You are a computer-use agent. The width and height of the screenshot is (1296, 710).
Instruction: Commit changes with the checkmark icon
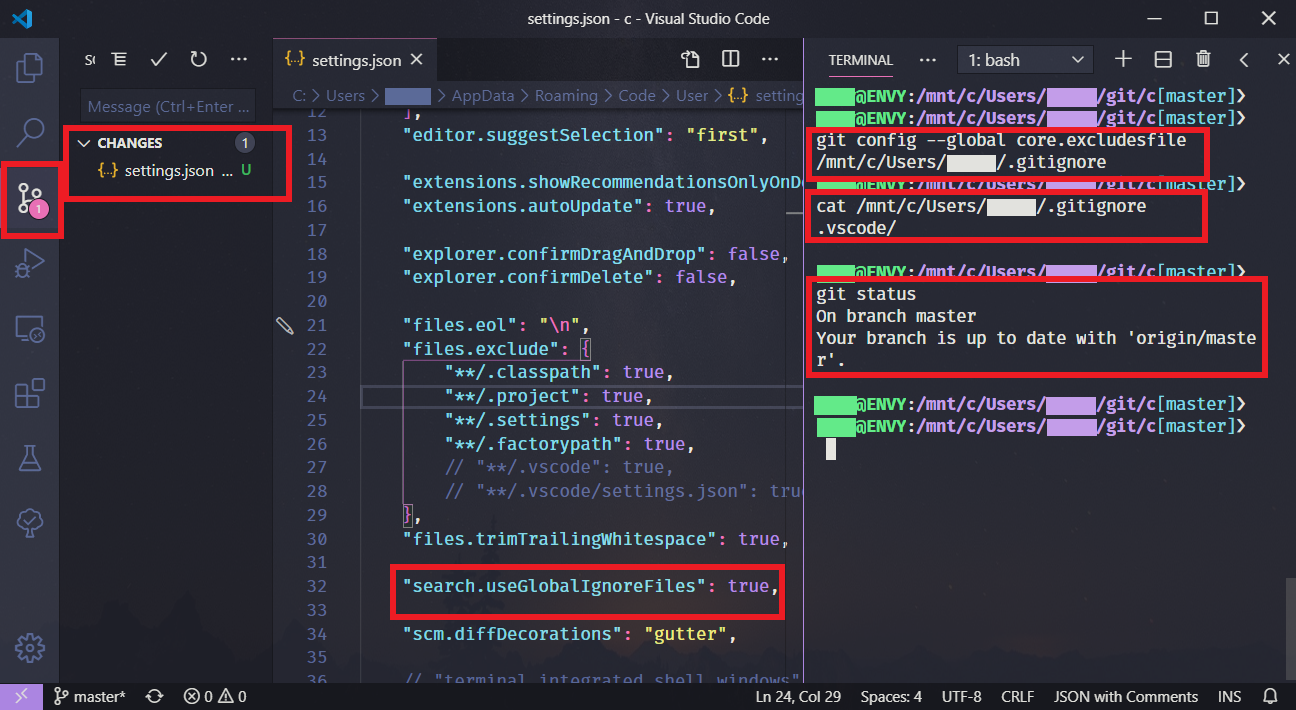(158, 59)
